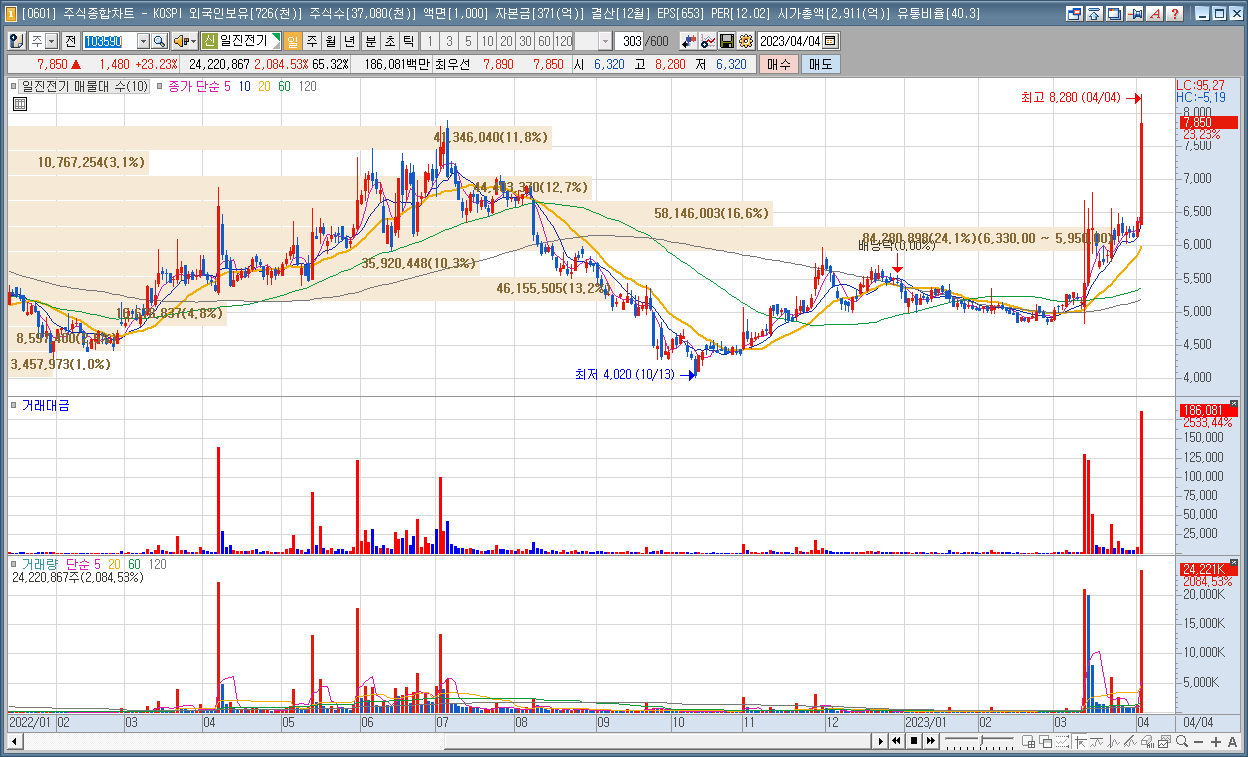
Task: Open help with the red question icon
Action: [1174, 14]
